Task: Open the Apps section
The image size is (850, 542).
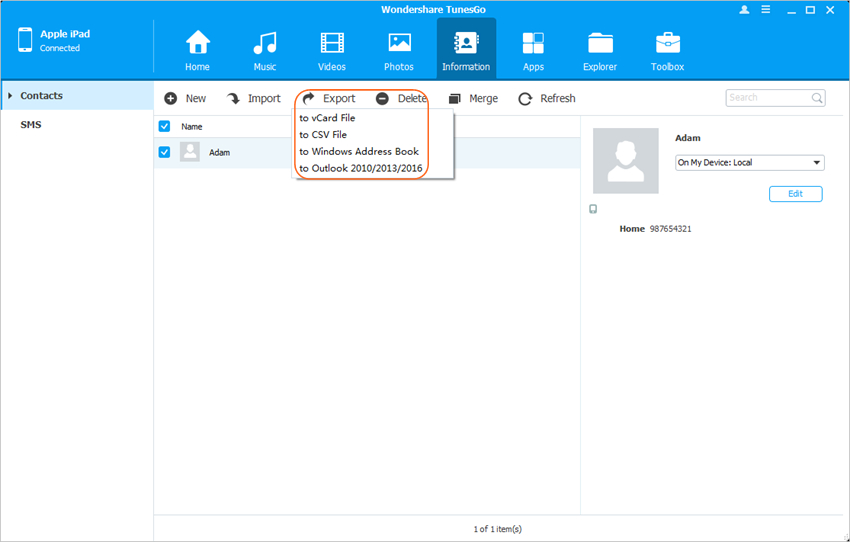Action: 533,44
